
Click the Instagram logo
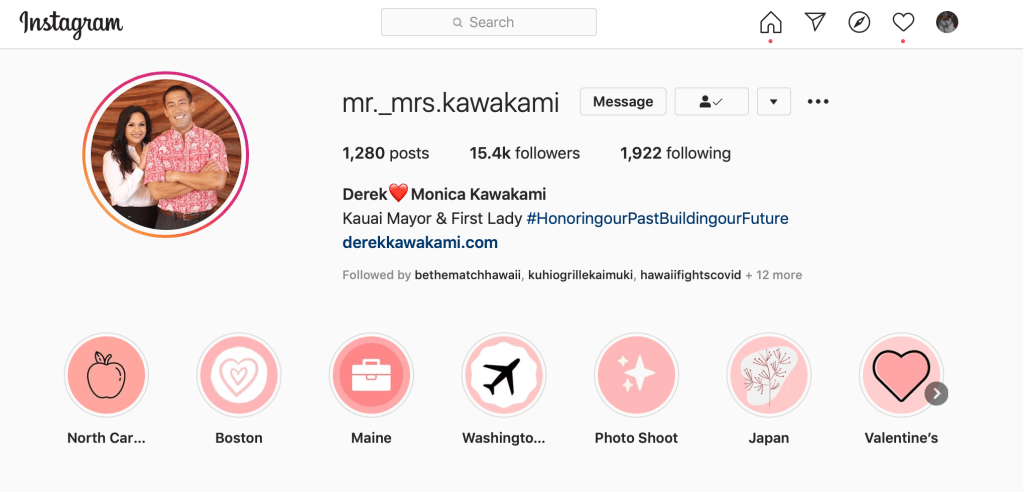71,24
